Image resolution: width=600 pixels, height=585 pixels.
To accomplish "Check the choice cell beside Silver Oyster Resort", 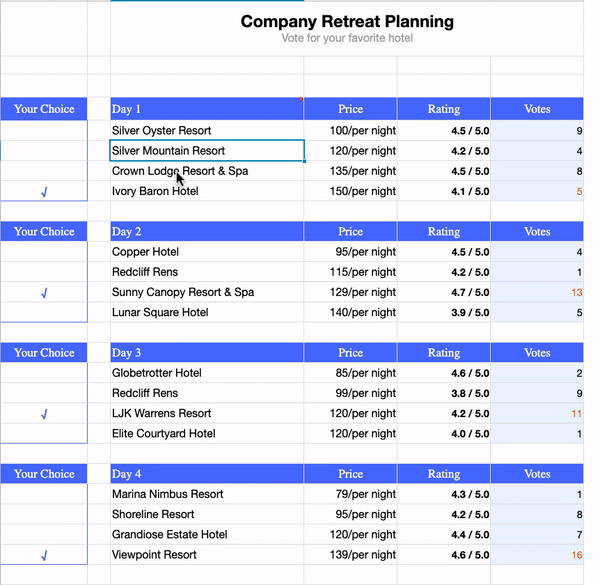I will coord(44,131).
